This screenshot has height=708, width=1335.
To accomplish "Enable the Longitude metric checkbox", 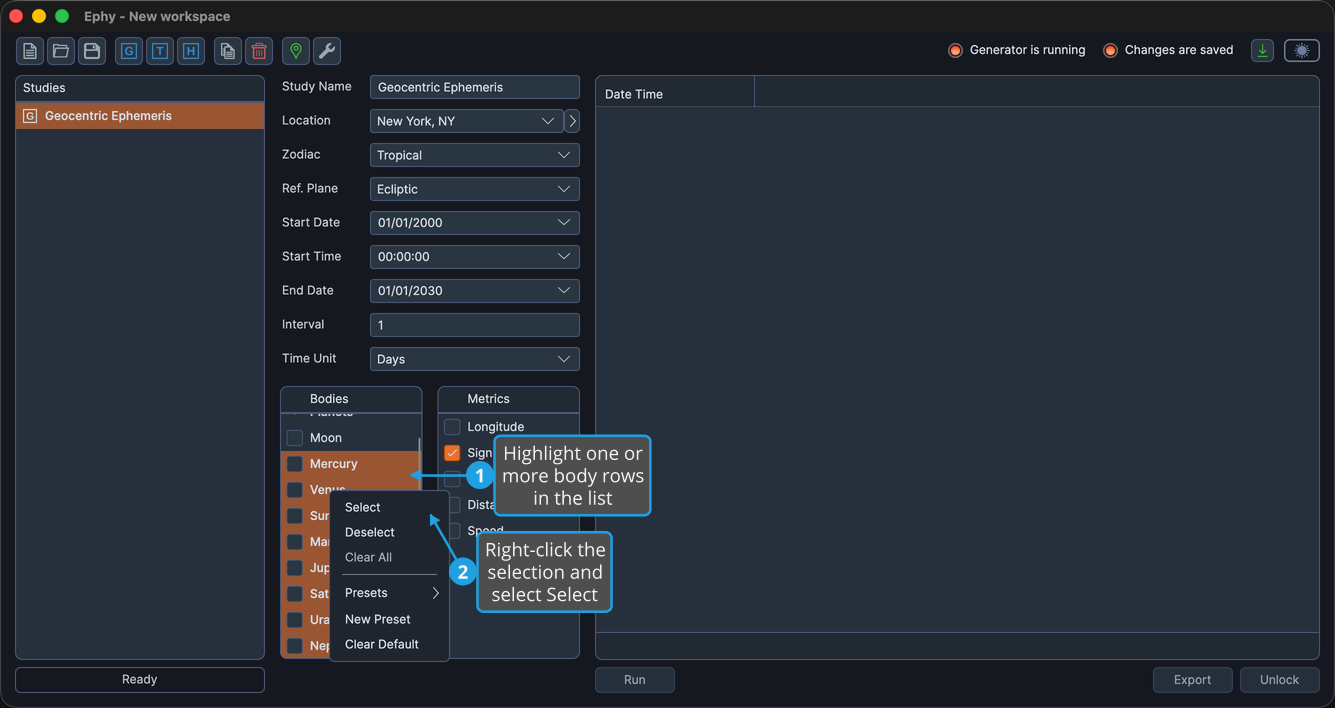I will click(452, 427).
